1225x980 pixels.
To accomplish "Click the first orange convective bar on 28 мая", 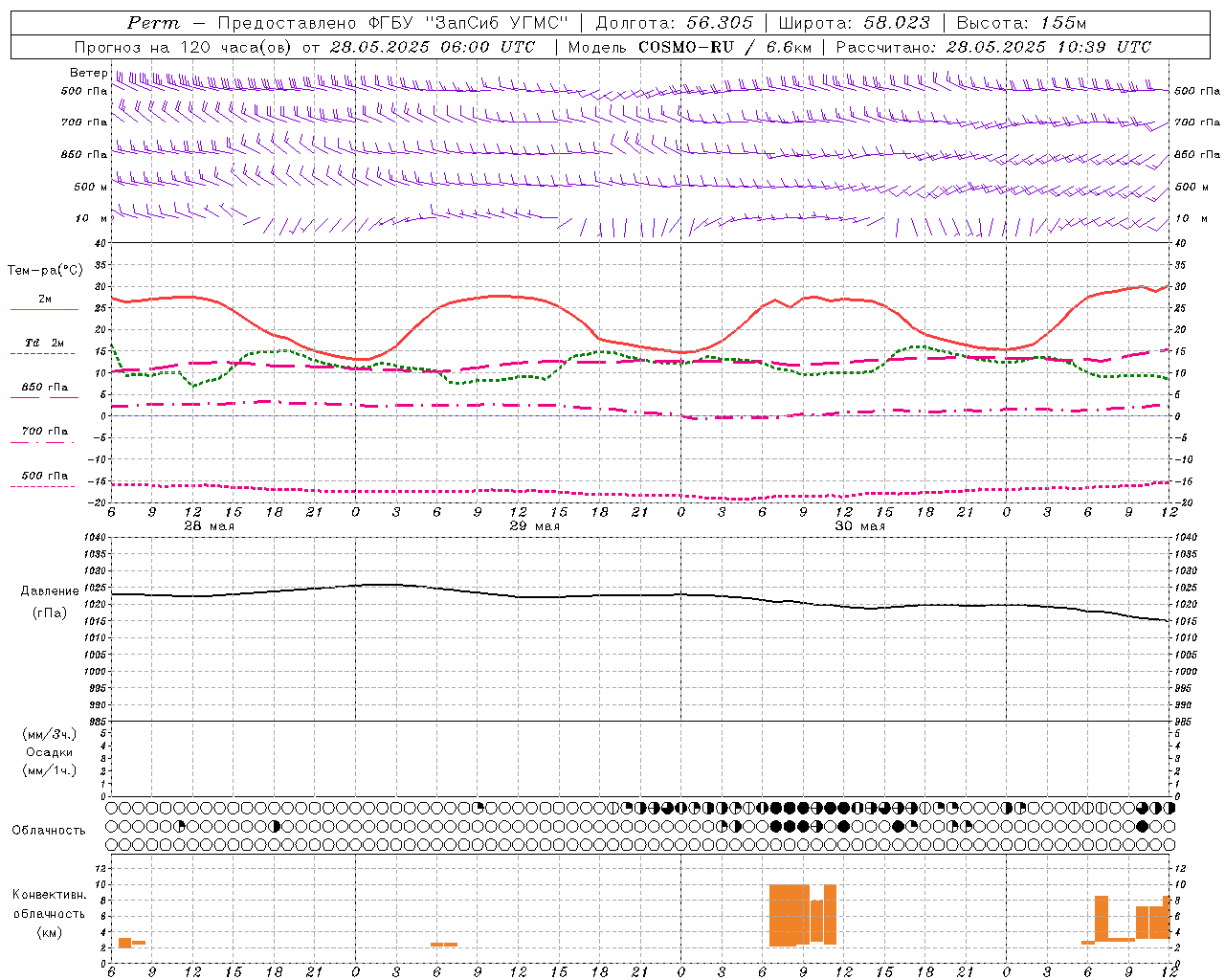I will coord(124,943).
